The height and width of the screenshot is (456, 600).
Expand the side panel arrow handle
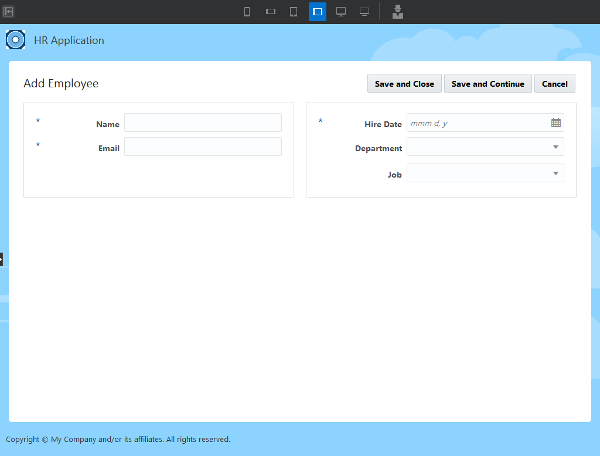point(2,259)
